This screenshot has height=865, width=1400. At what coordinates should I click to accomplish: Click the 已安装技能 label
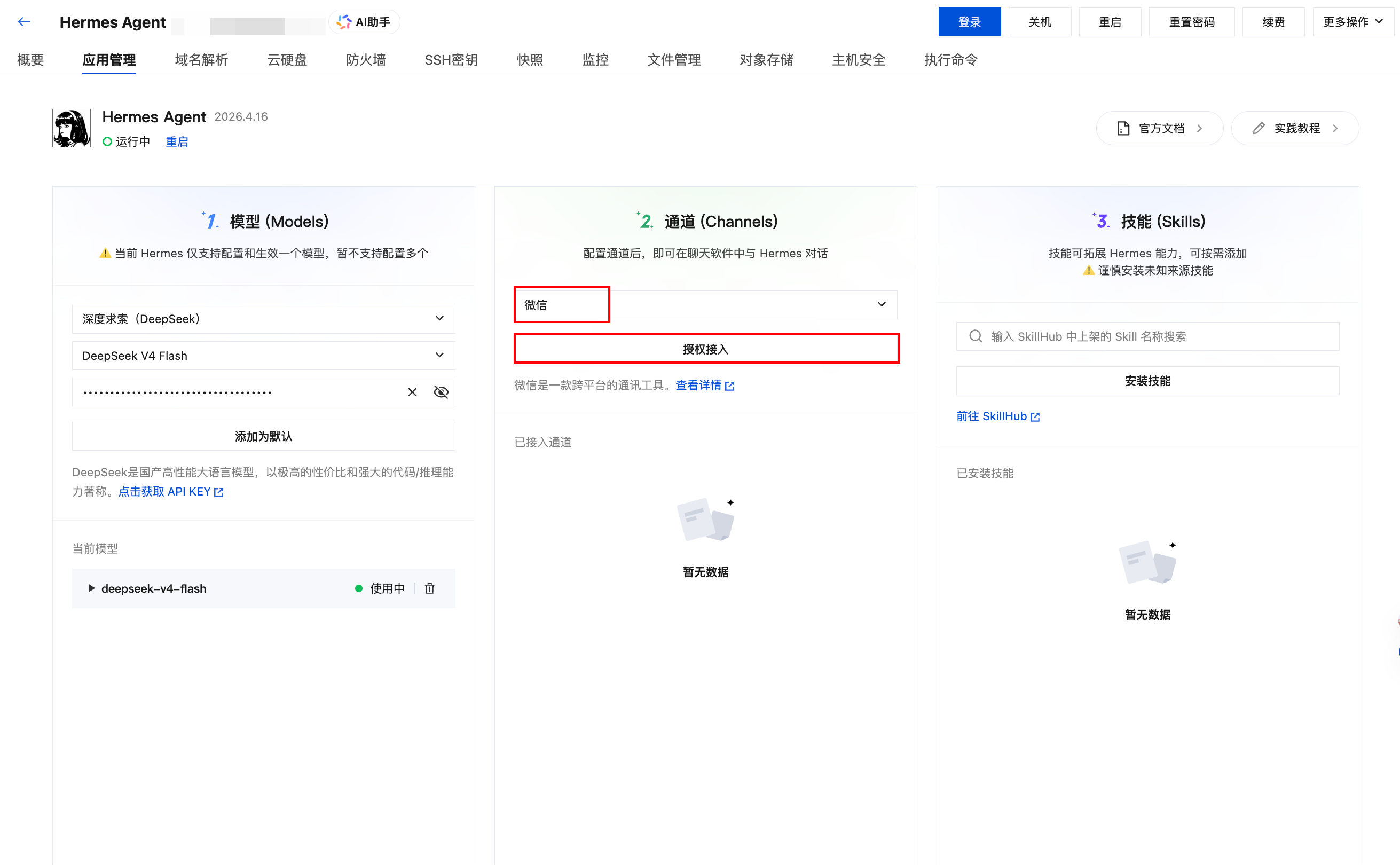[x=985, y=473]
